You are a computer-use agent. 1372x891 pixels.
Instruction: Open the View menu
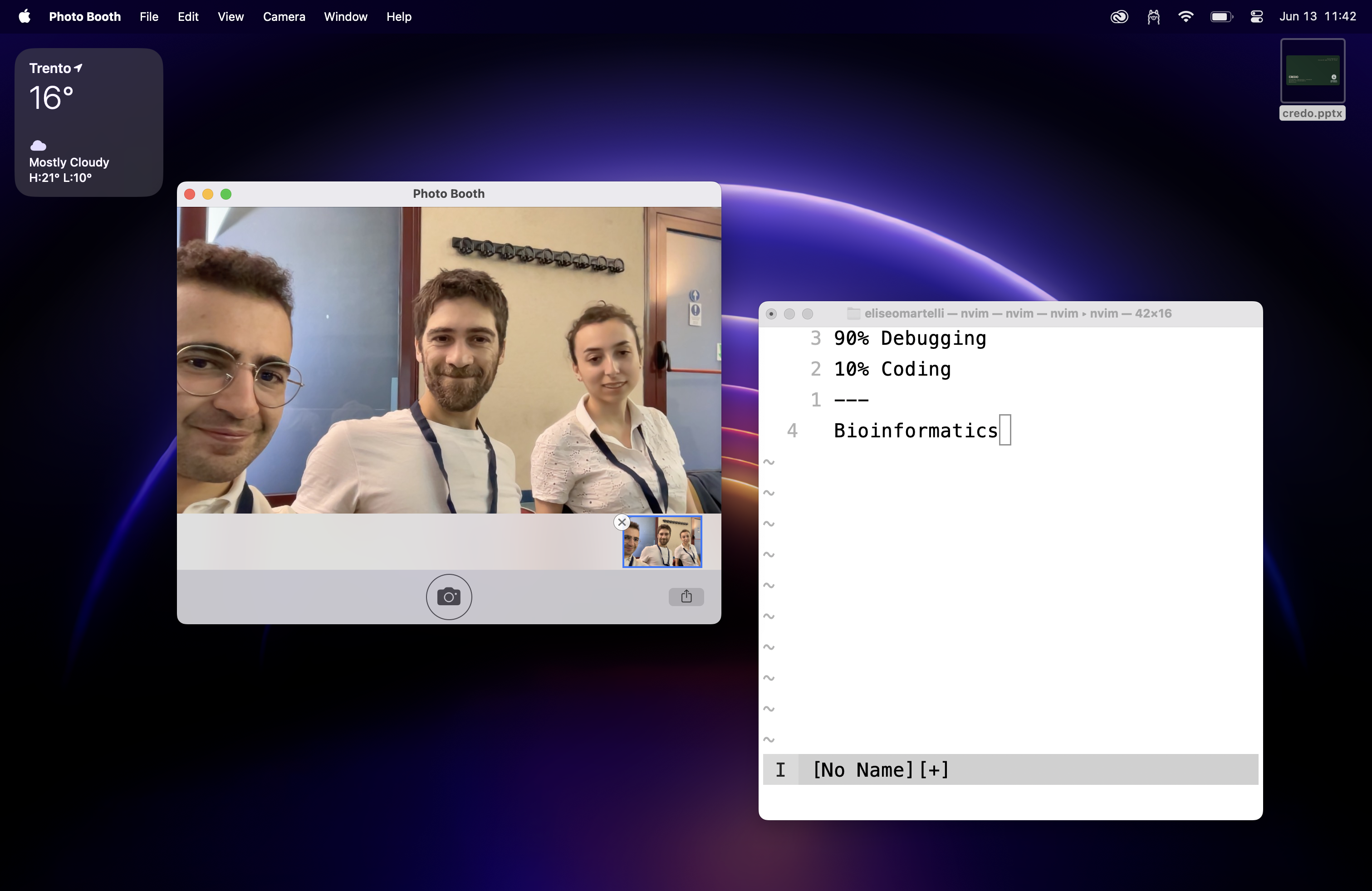[x=230, y=16]
